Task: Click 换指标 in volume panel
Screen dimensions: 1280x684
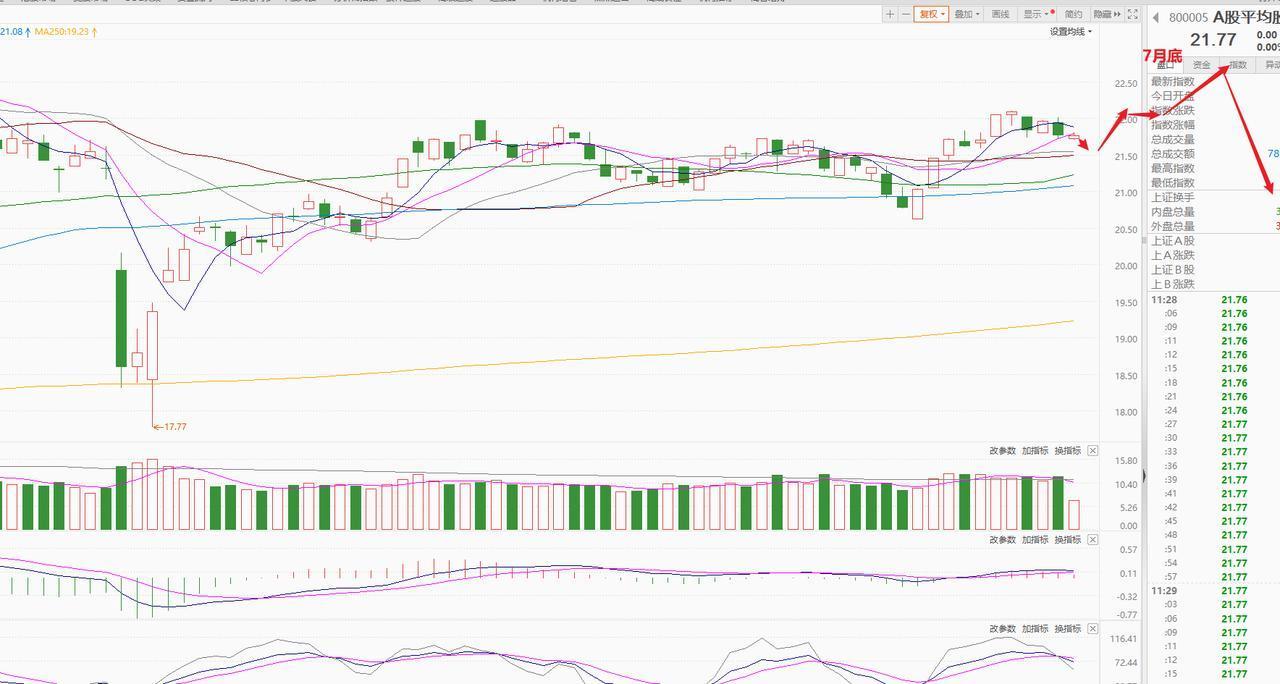Action: (1067, 451)
